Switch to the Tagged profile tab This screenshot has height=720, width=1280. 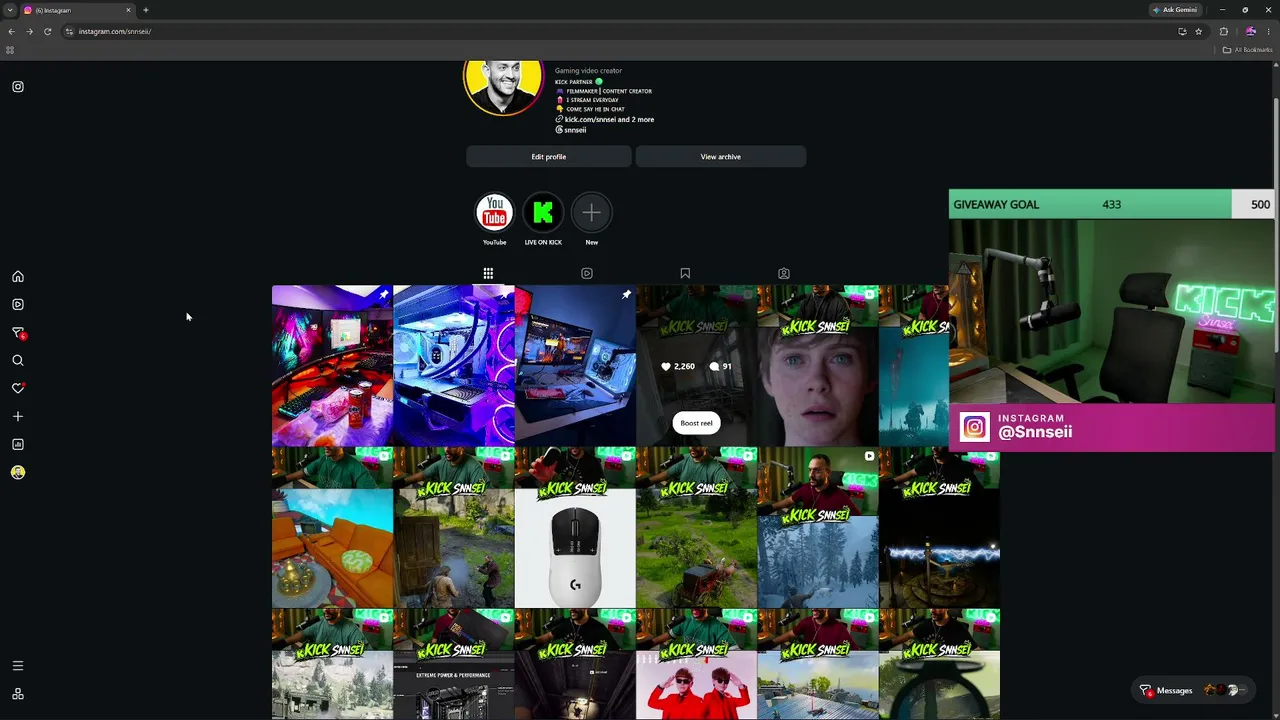(784, 273)
